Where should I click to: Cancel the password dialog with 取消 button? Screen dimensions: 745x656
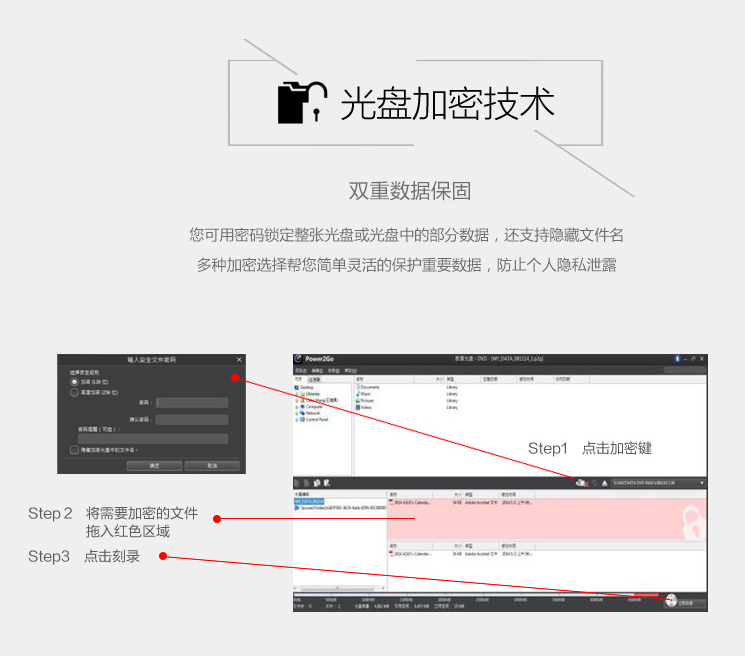212,466
